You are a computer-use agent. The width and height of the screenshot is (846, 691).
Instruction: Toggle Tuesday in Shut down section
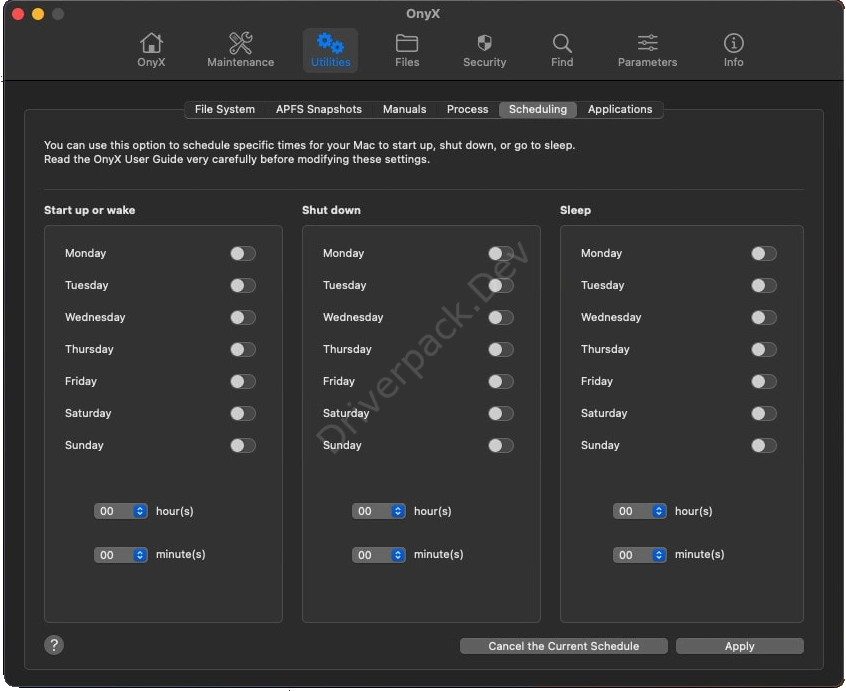501,285
